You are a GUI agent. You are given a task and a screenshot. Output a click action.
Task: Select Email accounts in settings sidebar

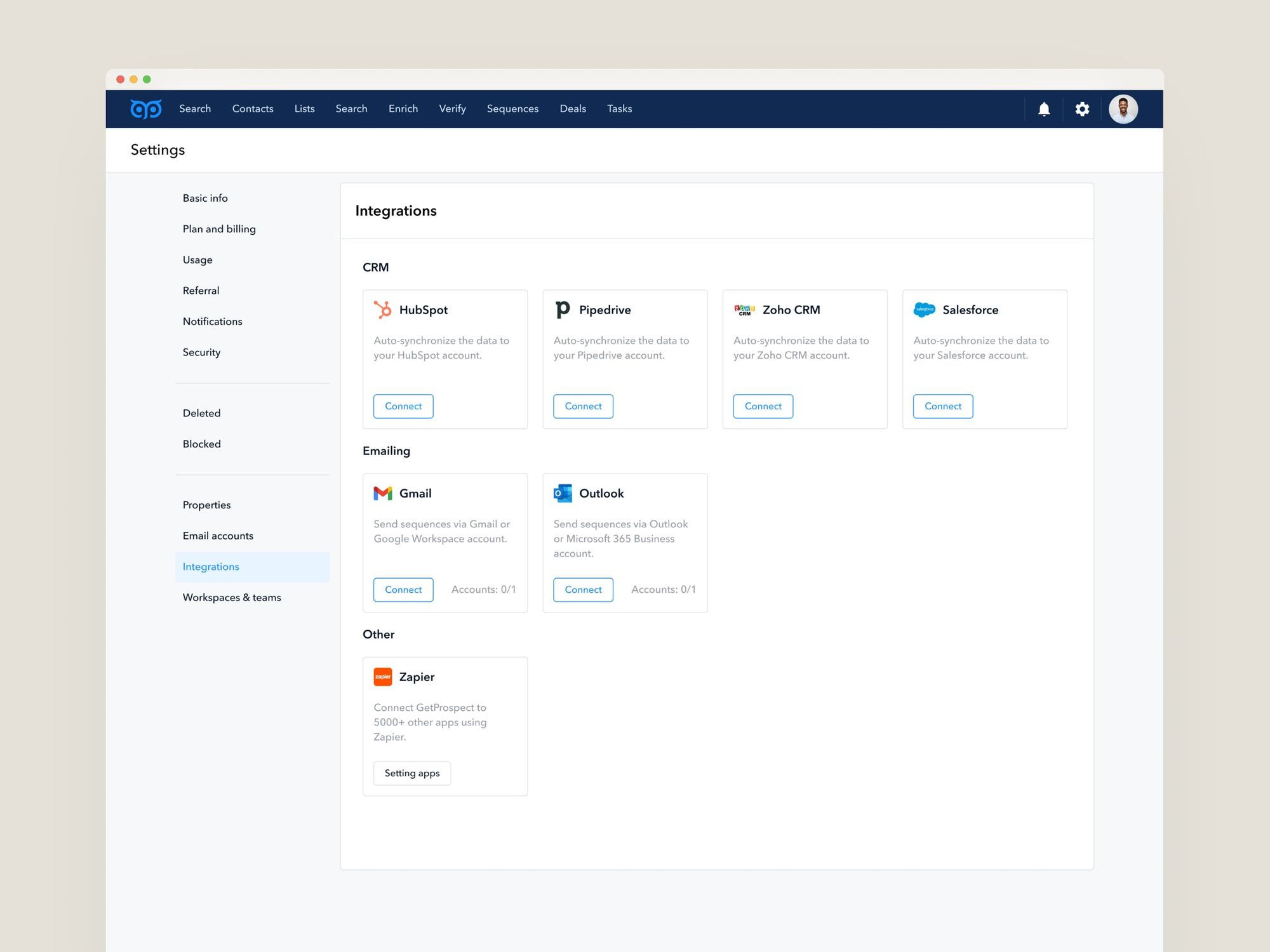tap(218, 536)
